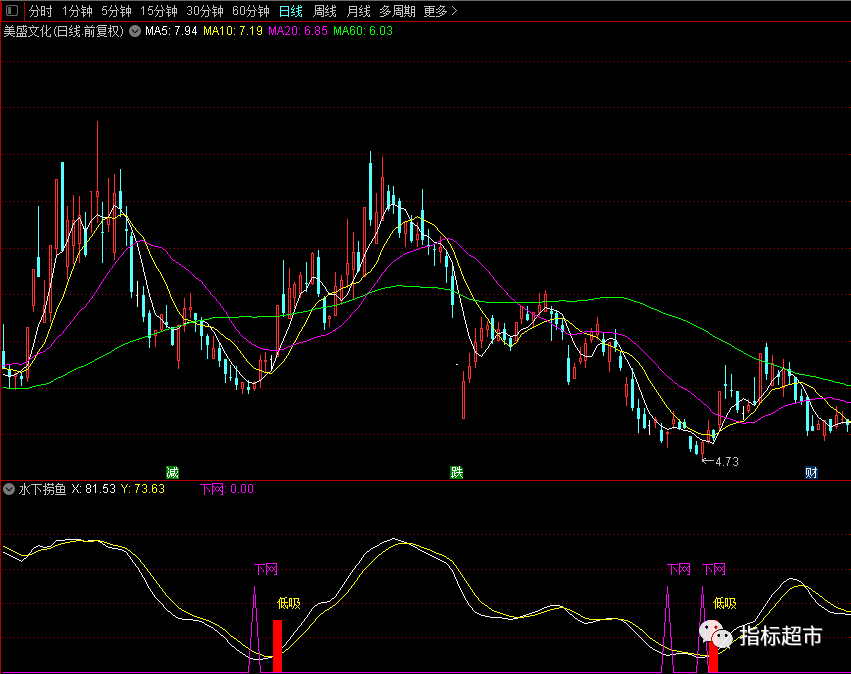Select the 60分钟 period tab
This screenshot has height=674, width=851.
tap(250, 11)
